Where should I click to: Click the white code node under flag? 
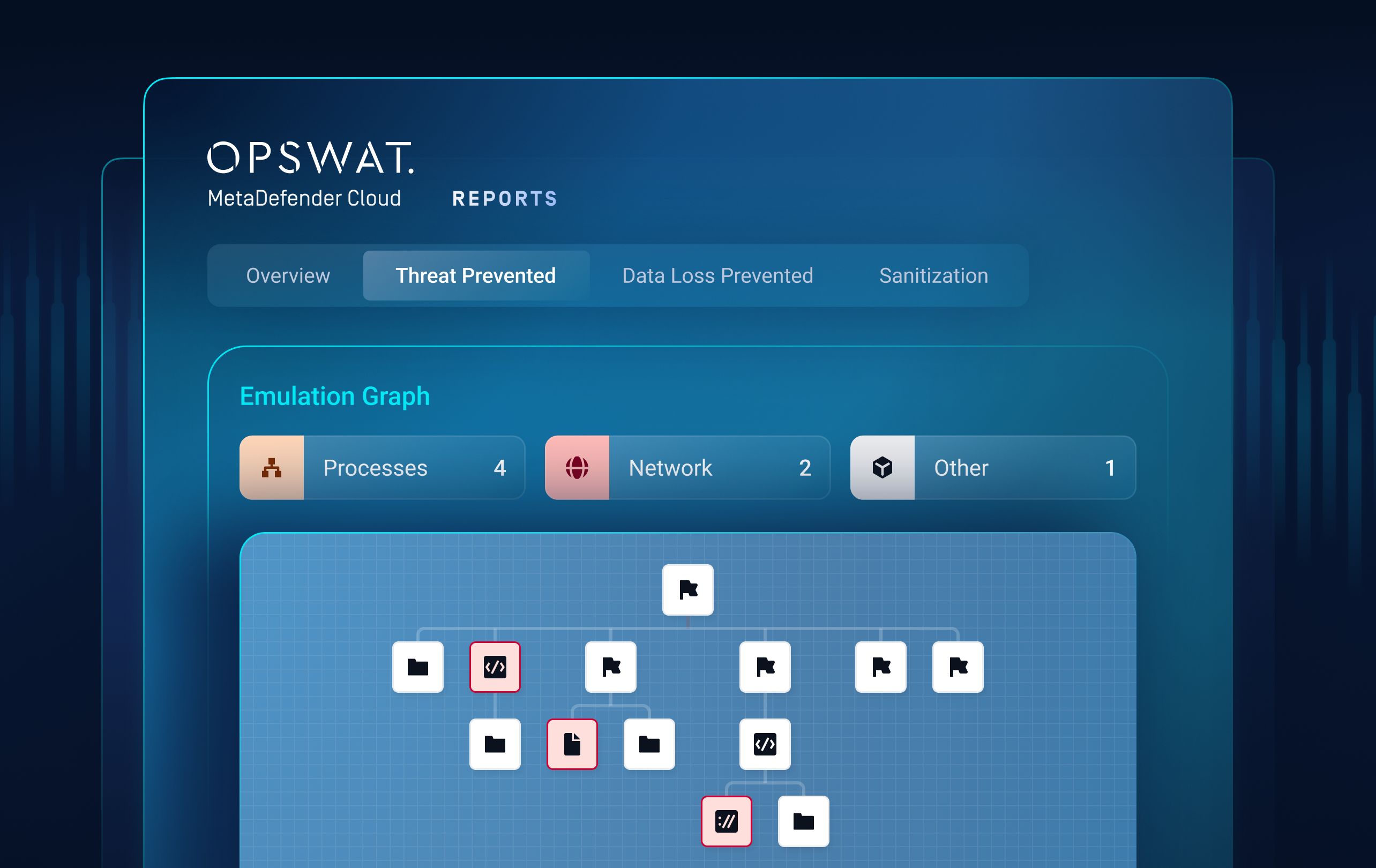[765, 744]
